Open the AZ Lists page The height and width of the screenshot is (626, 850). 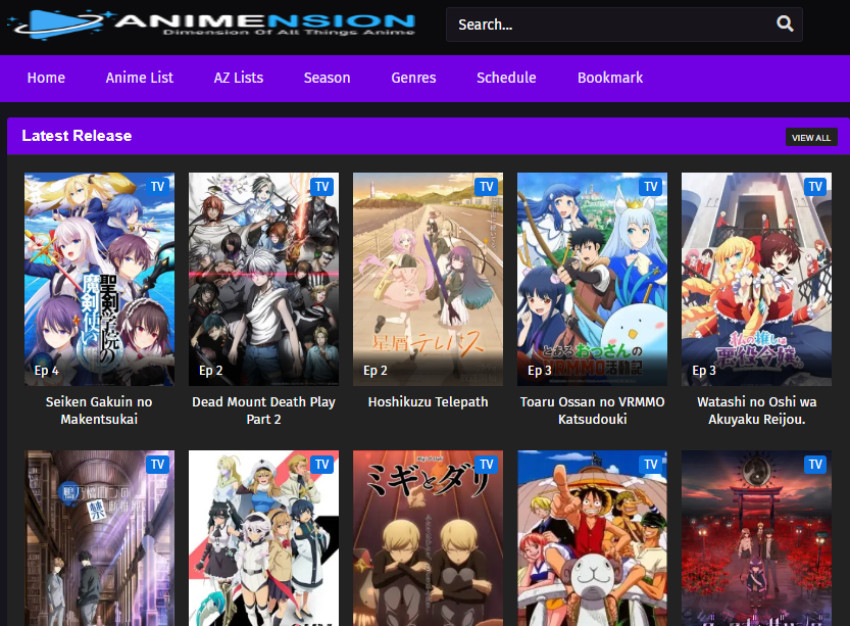point(238,78)
